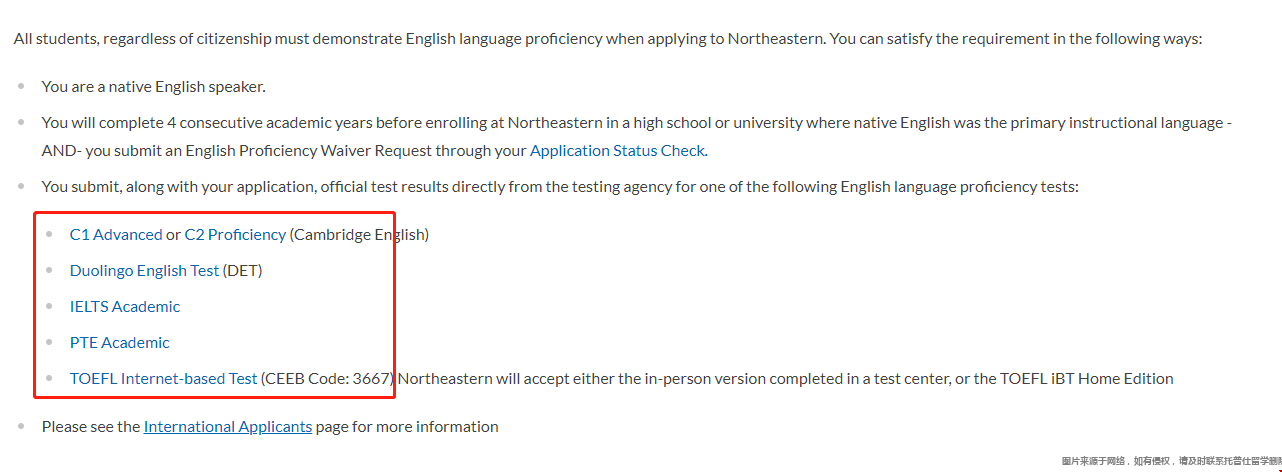Click the bullet dot before "Please see the"
The width and height of the screenshot is (1282, 472).
point(21,426)
